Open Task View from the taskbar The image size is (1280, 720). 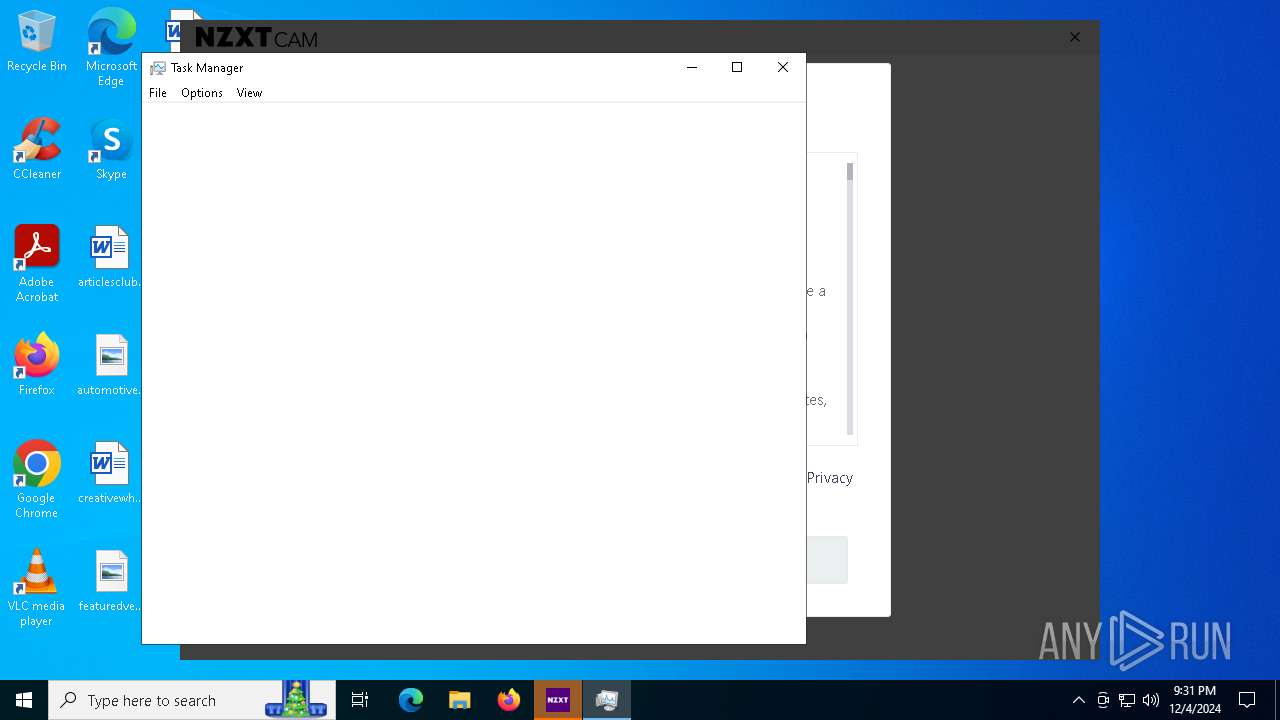[x=360, y=700]
